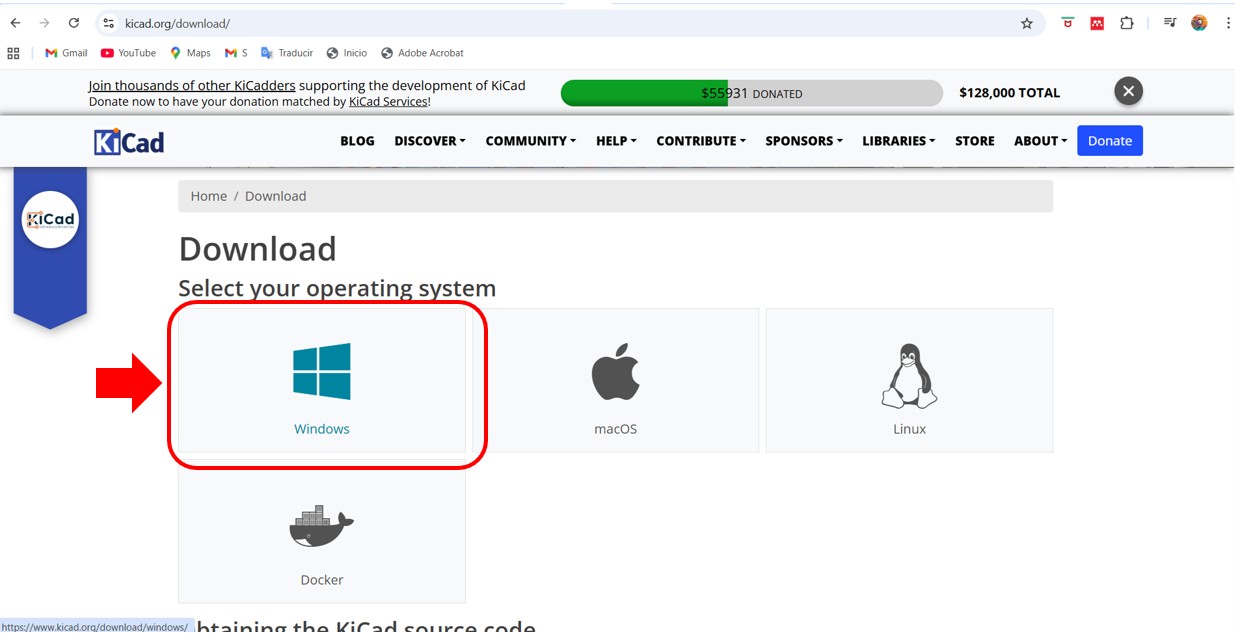This screenshot has width=1235, height=633.
Task: Reload the KiCad download page
Action: pyautogui.click(x=73, y=23)
